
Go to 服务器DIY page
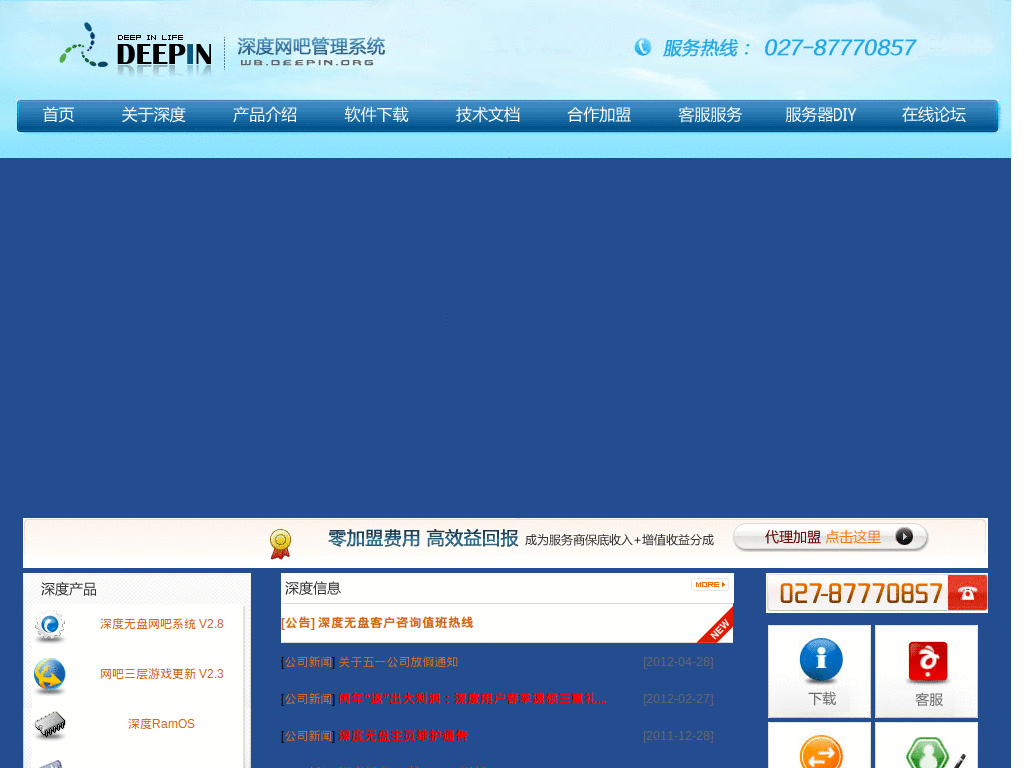820,115
